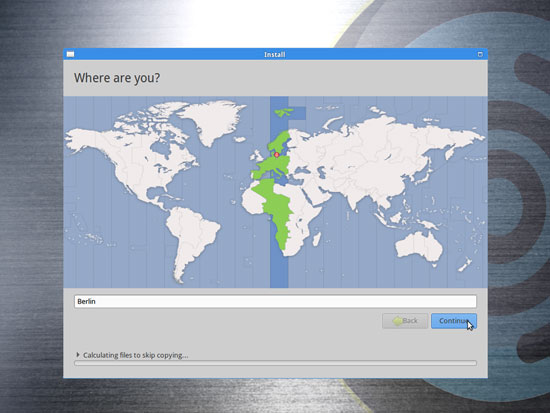Viewport: 550px width, 413px height.
Task: Maximize the Install window
Action: (480, 54)
